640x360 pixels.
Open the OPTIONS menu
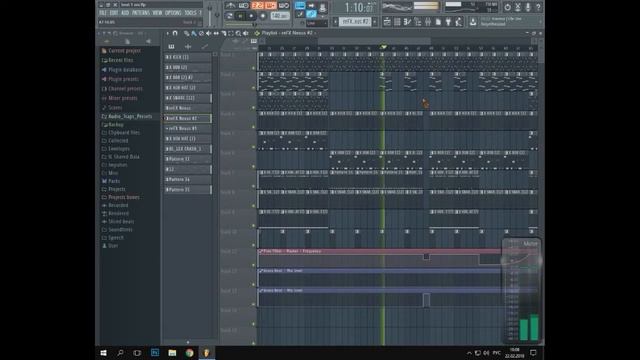173,13
